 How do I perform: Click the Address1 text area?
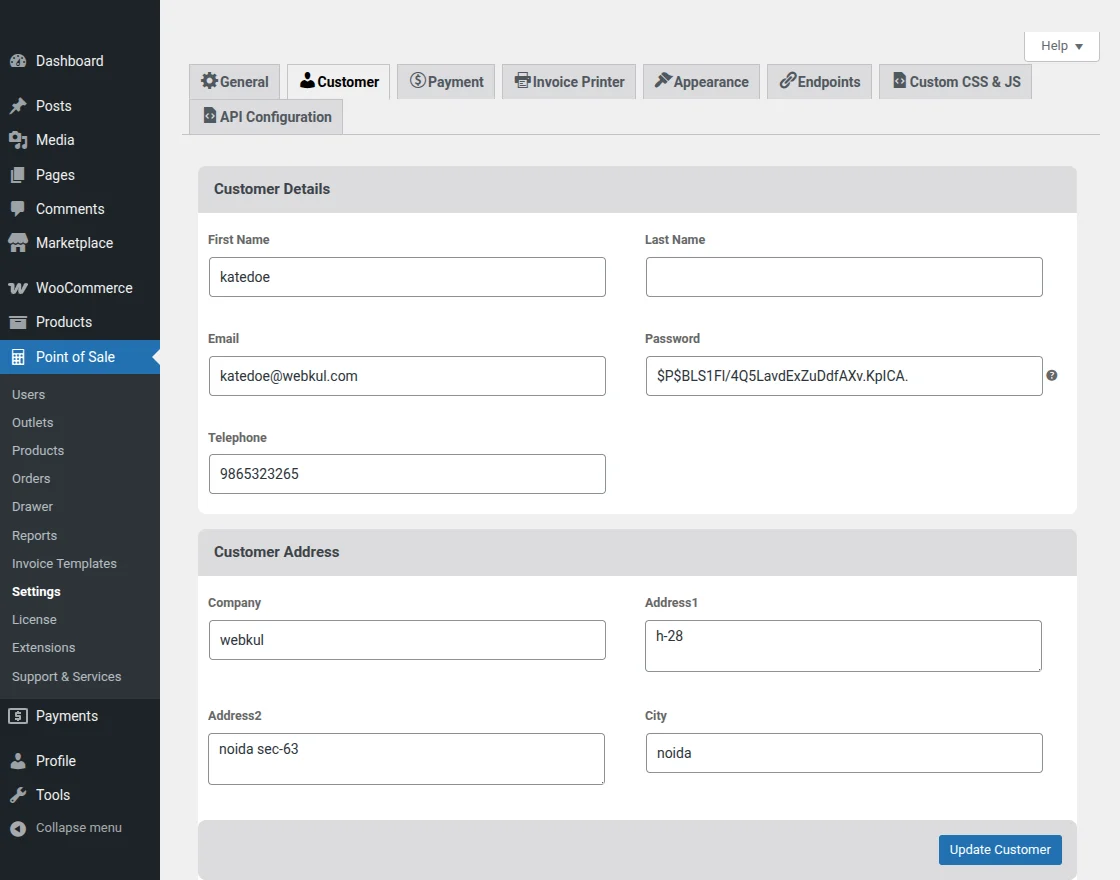pyautogui.click(x=843, y=645)
